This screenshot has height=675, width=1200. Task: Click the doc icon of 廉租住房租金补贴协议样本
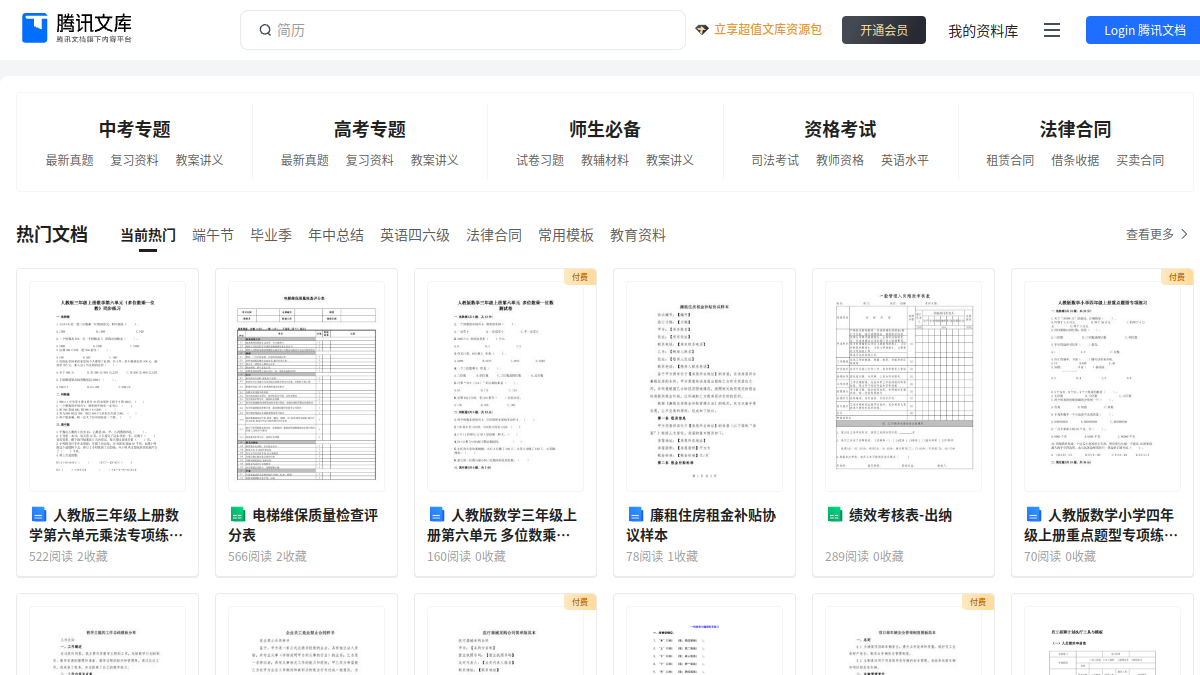(x=636, y=515)
